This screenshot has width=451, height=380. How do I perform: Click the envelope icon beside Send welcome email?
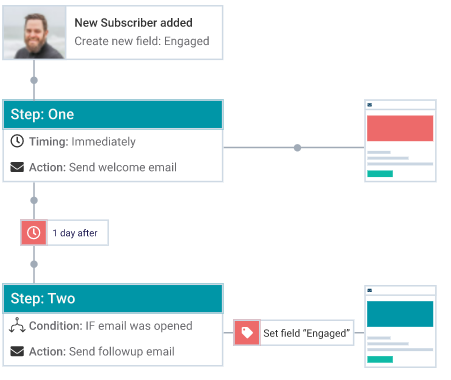[17, 167]
